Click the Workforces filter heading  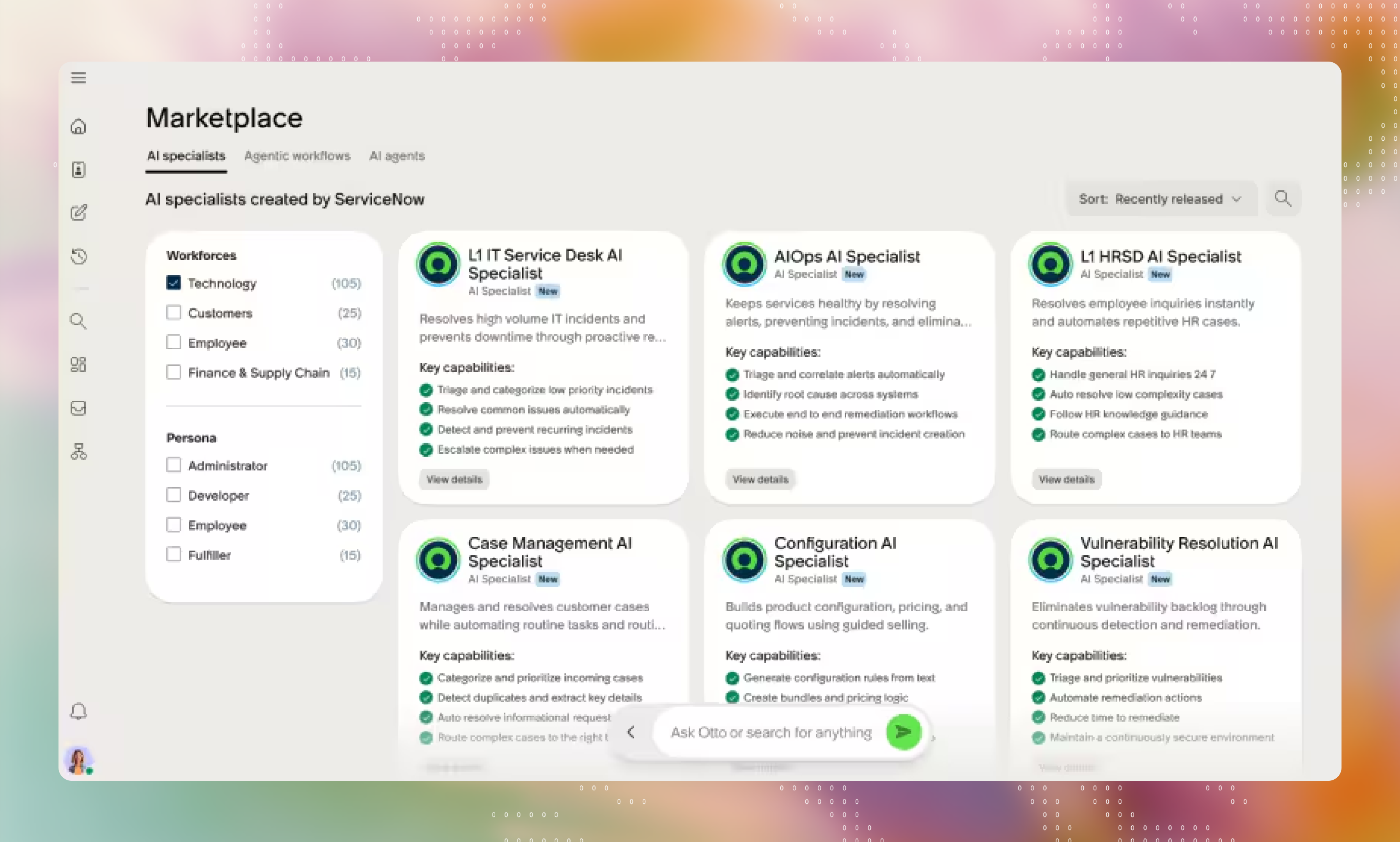point(201,255)
